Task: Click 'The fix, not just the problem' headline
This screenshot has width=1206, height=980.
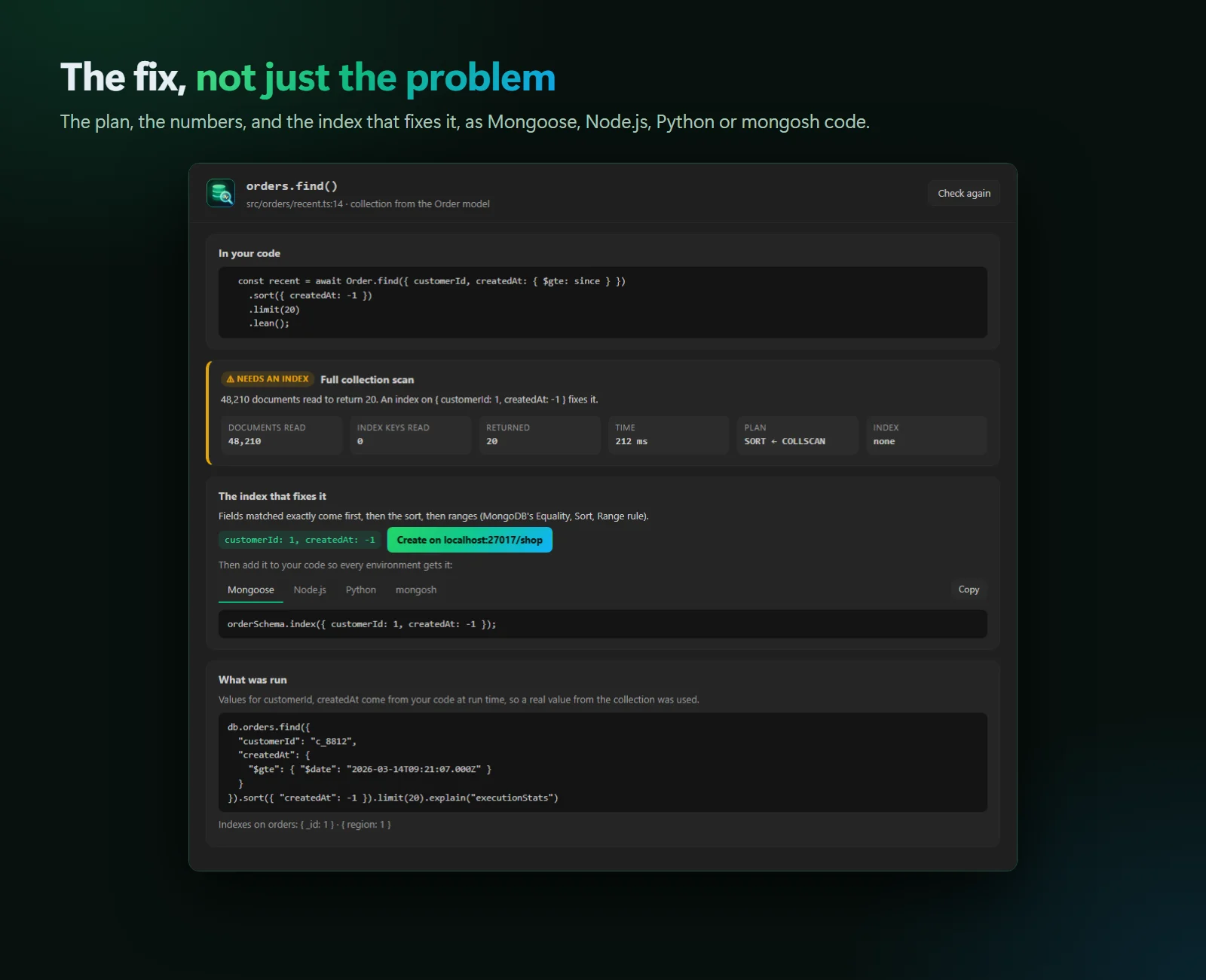Action: point(308,78)
